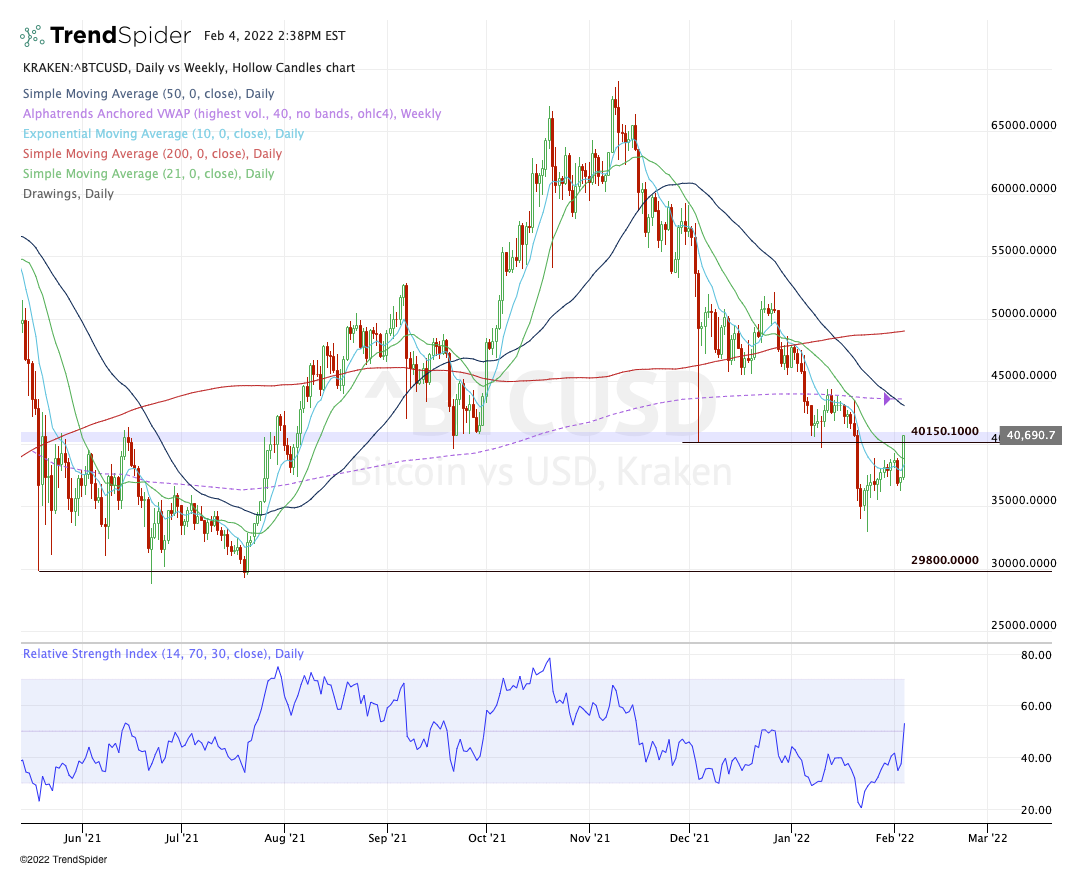Click the 29800.0000 support line label
Screen dimensions: 1082x869
tap(944, 560)
